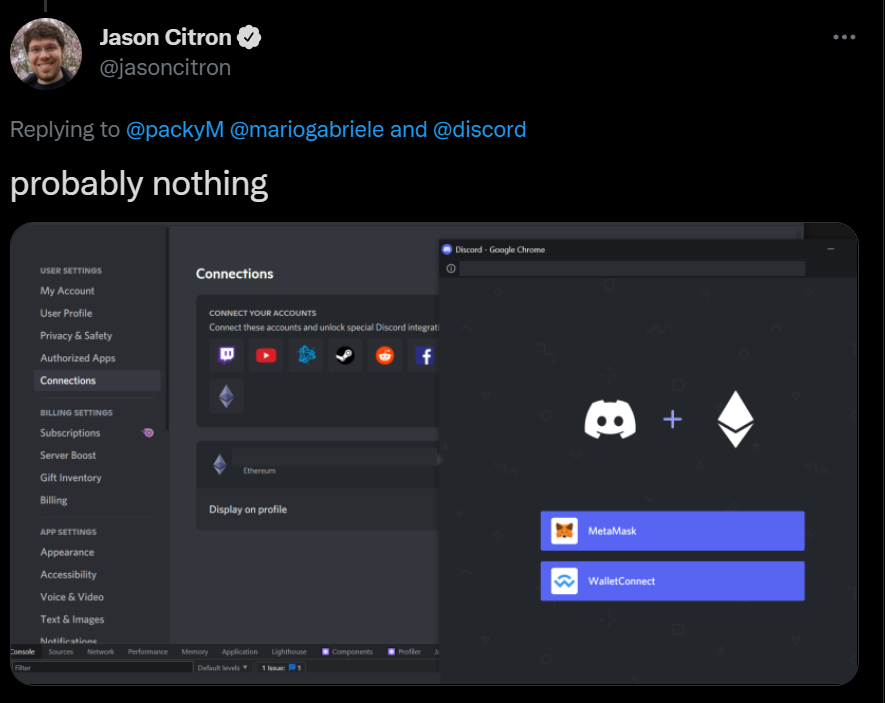Connect a Battle.net account icon
The height and width of the screenshot is (703, 885).
click(306, 355)
